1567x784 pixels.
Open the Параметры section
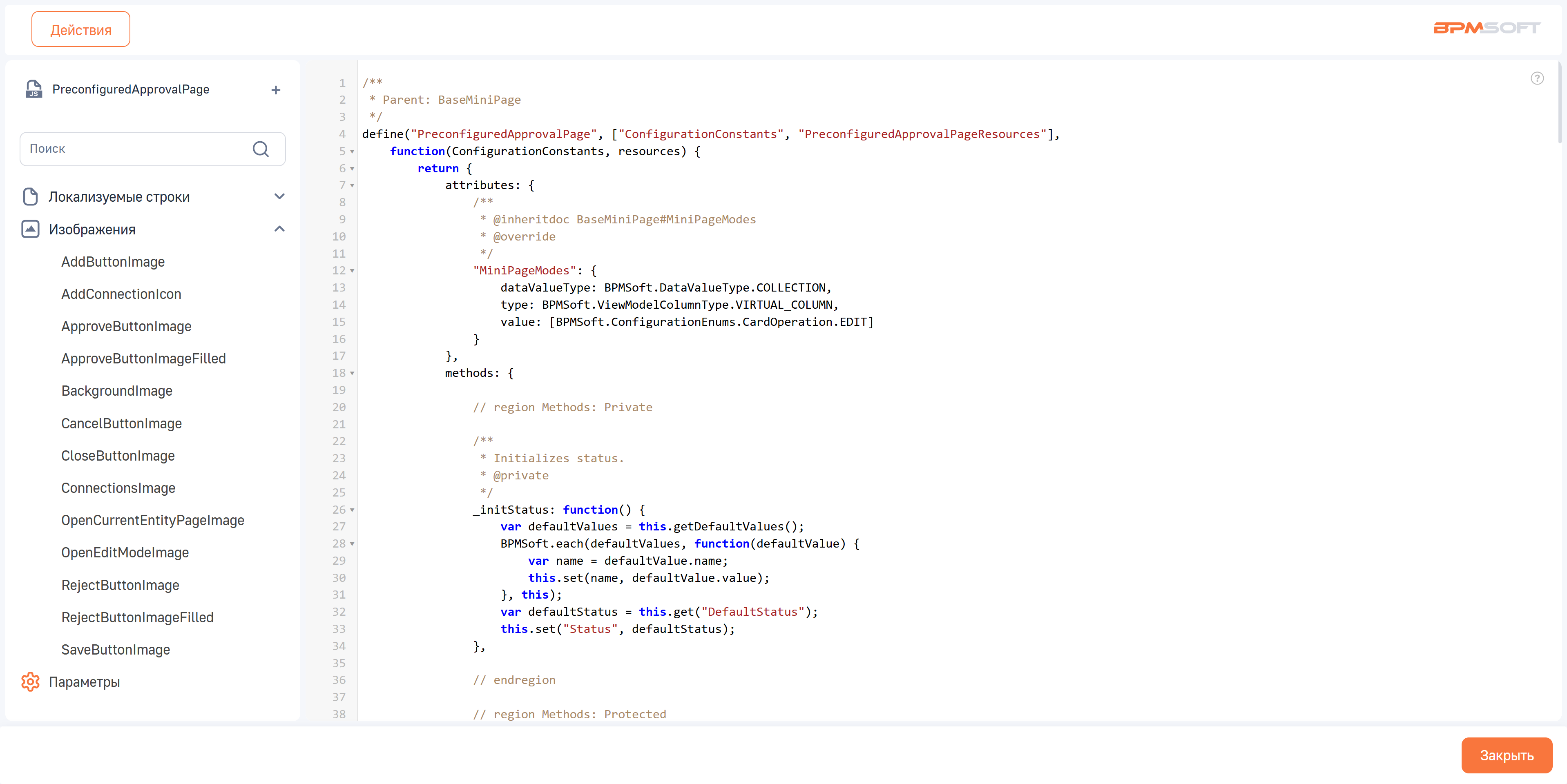pyautogui.click(x=85, y=682)
